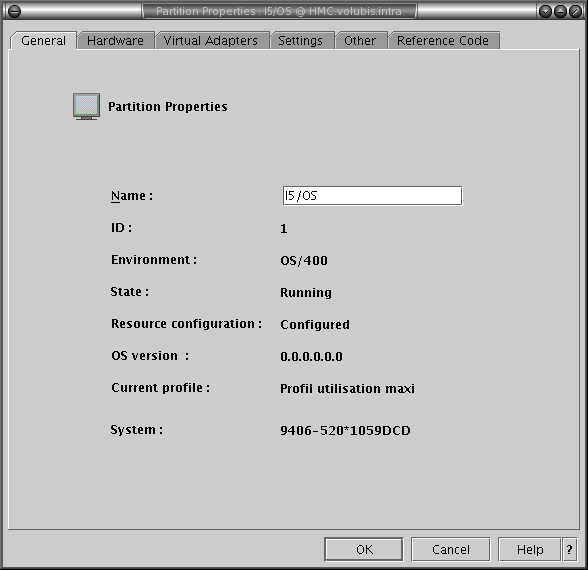
Task: Click the title bar close icon
Action: pos(575,12)
